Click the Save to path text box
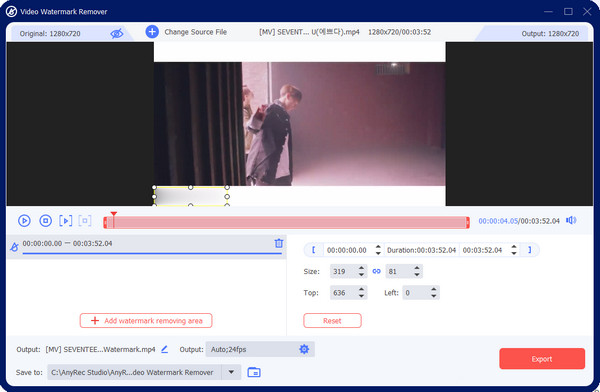 (134, 372)
